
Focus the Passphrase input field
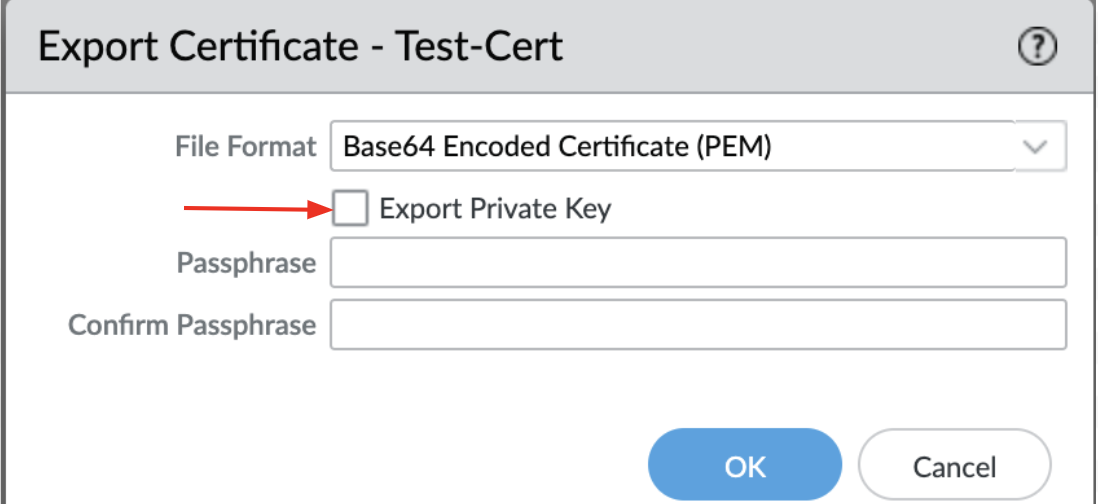pos(698,265)
